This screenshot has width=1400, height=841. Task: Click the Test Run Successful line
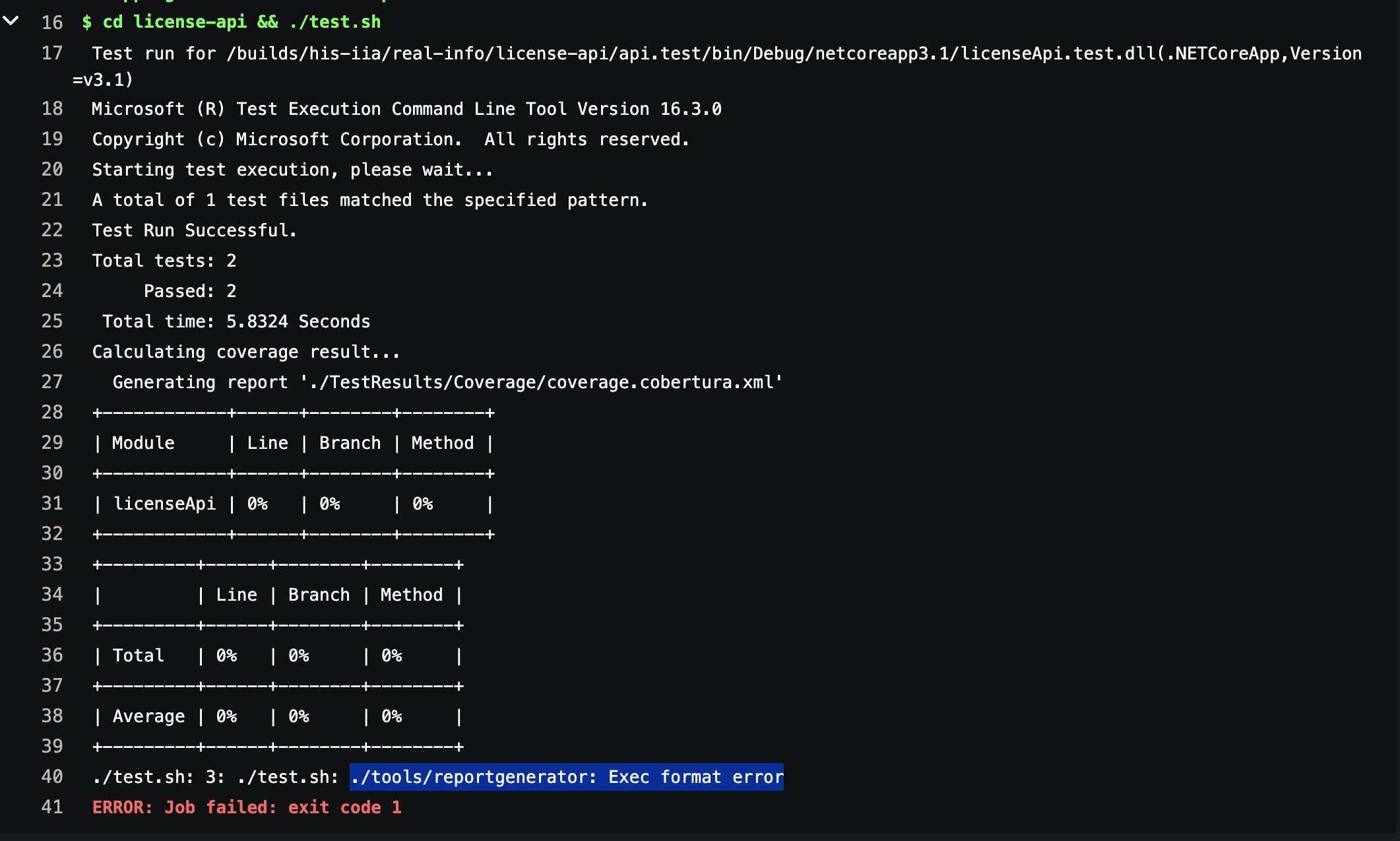(x=194, y=230)
